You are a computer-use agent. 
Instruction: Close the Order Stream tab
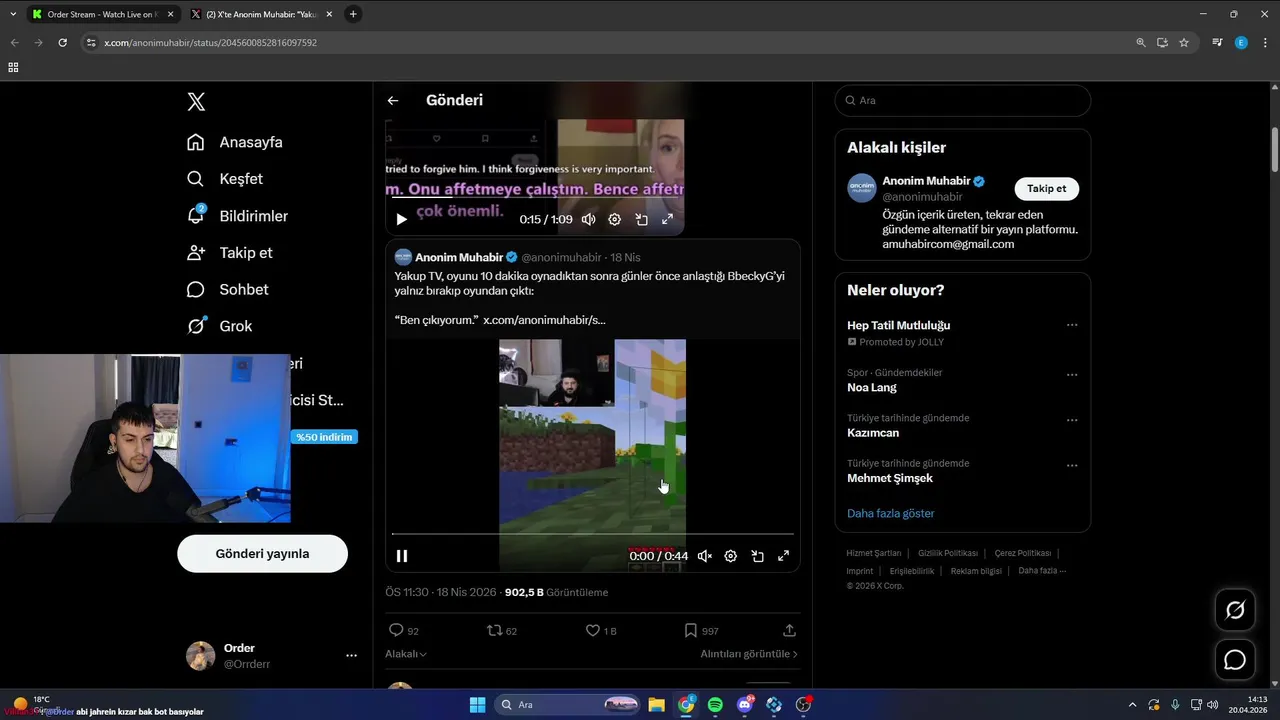click(x=170, y=14)
